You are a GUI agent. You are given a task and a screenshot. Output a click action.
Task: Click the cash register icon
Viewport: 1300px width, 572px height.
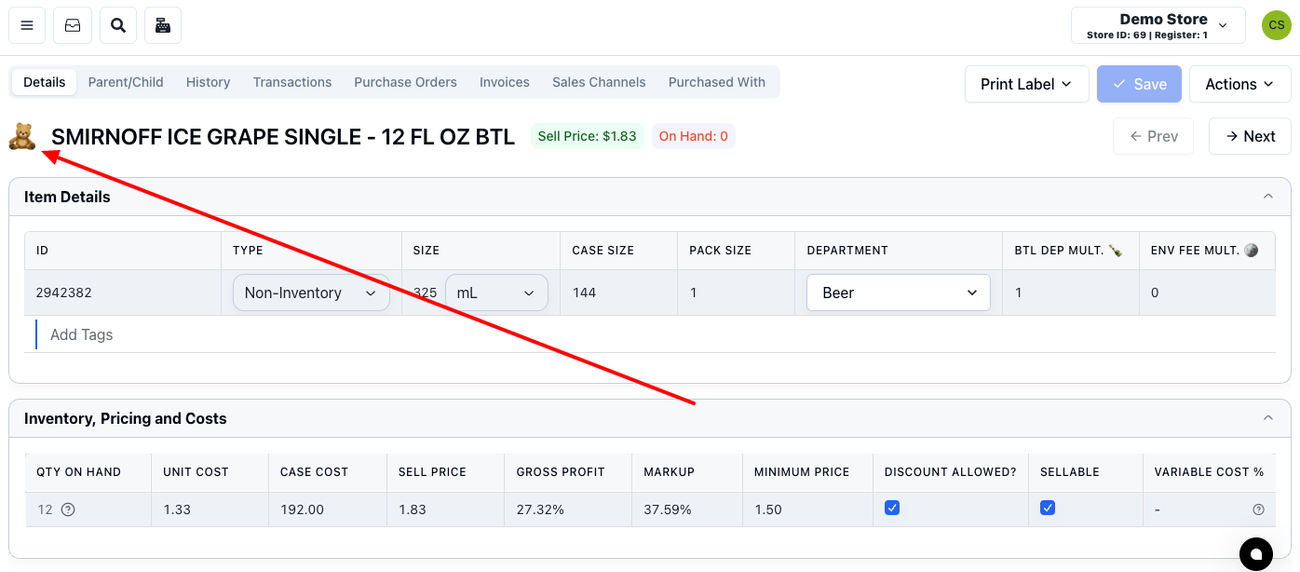coord(163,26)
